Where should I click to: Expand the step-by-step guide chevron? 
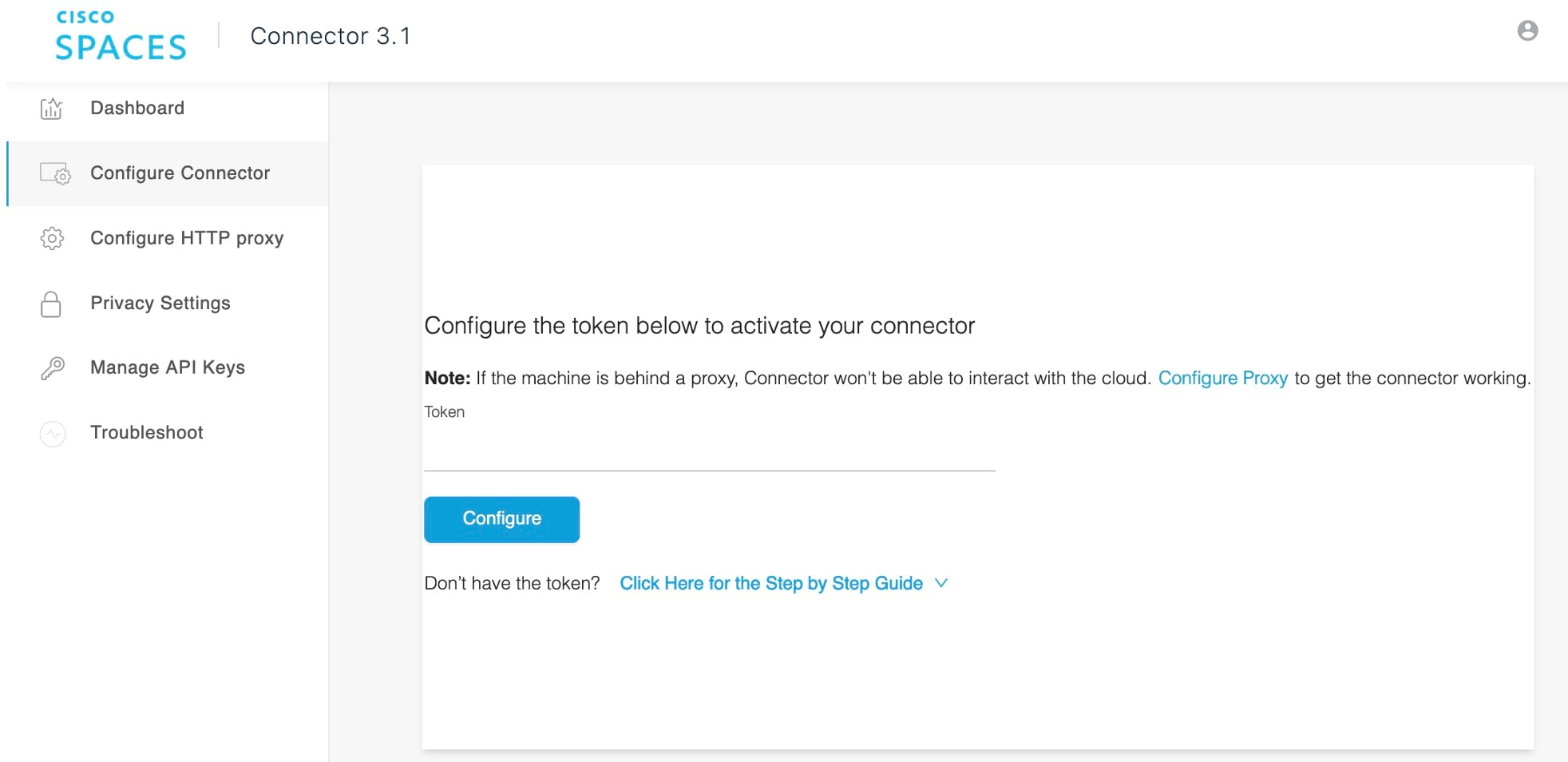tap(941, 583)
